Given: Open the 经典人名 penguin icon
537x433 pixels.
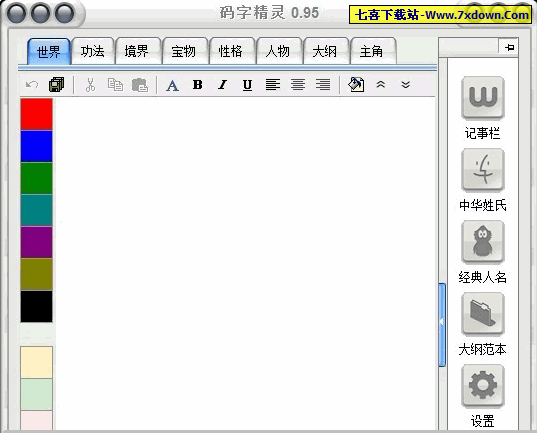Looking at the screenshot, I should click(483, 242).
